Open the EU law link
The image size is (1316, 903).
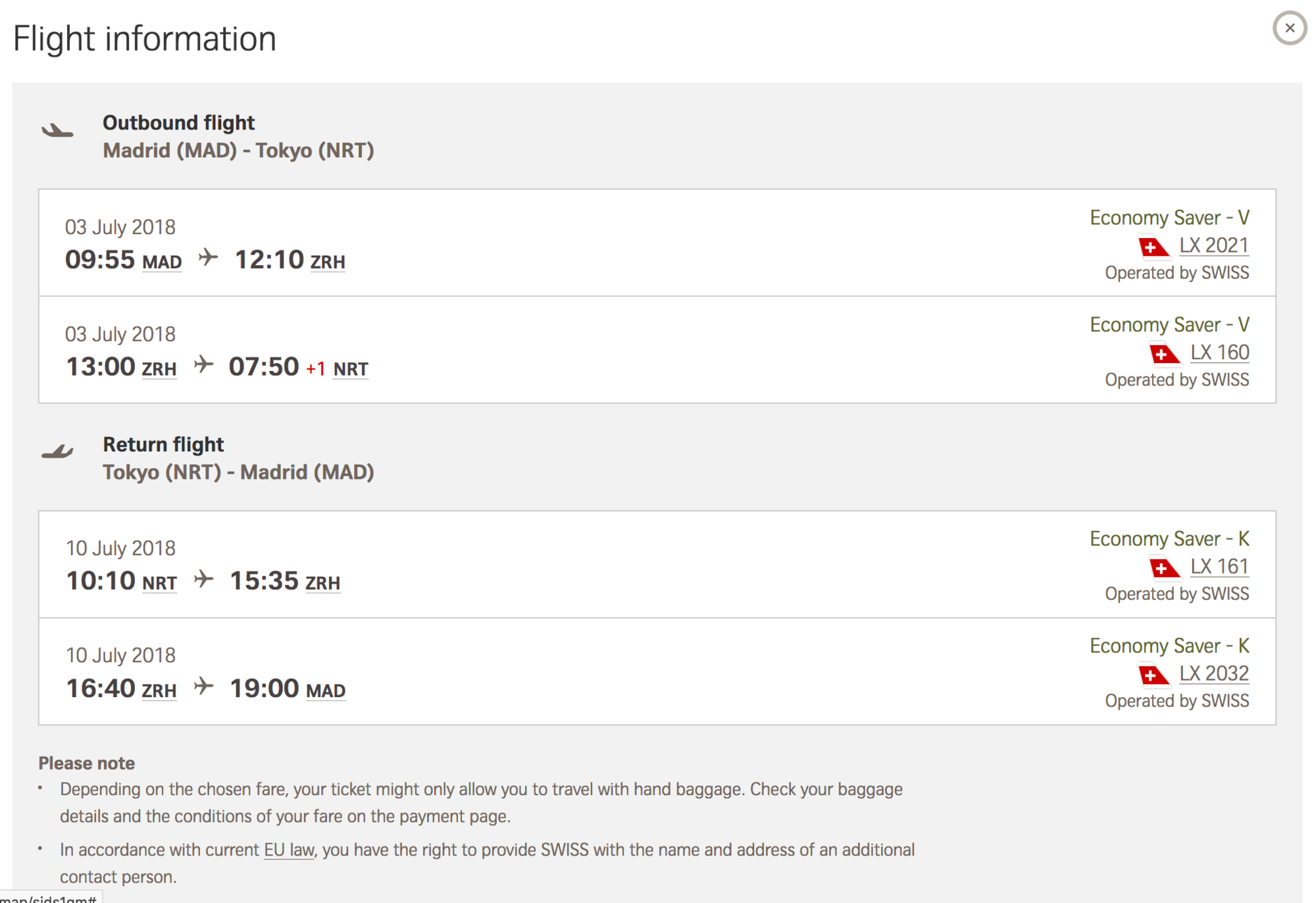coord(289,850)
